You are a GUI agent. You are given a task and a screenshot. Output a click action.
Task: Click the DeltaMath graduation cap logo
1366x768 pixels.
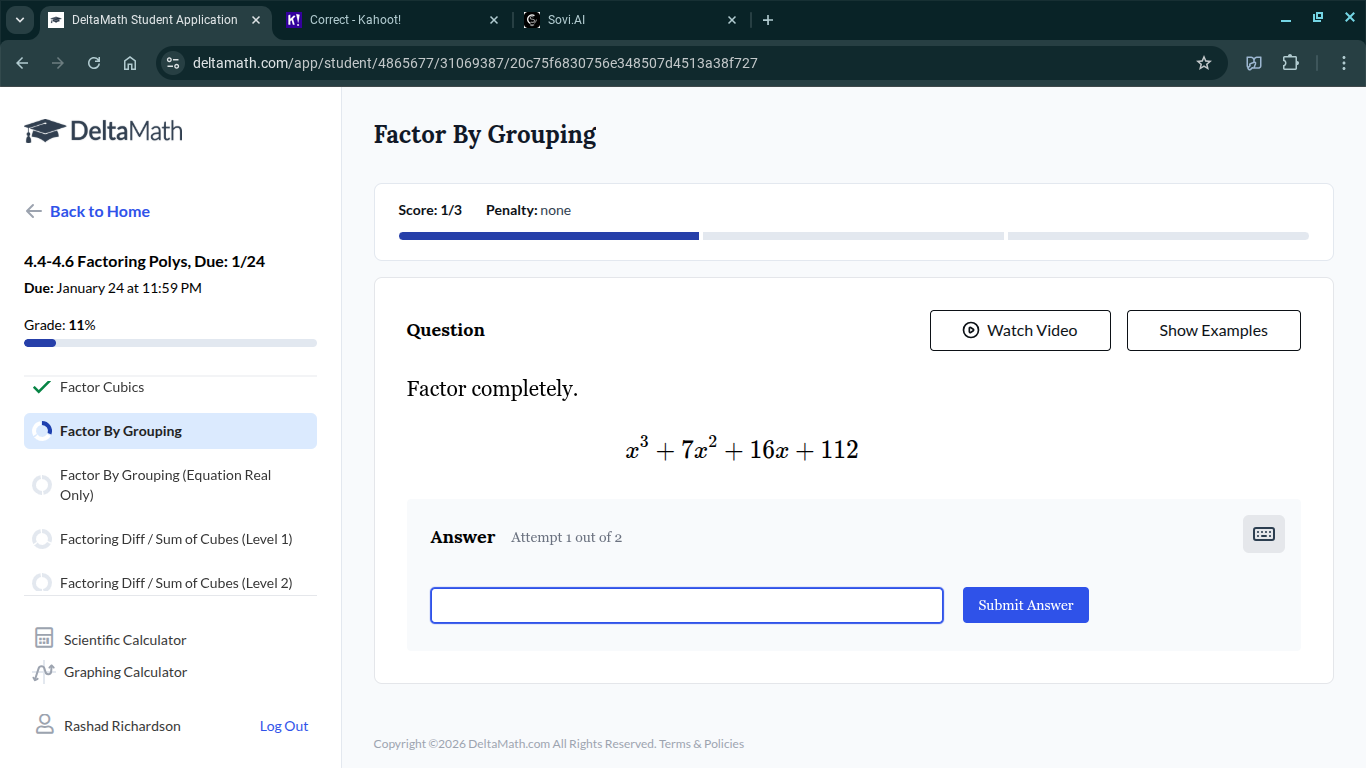[44, 131]
